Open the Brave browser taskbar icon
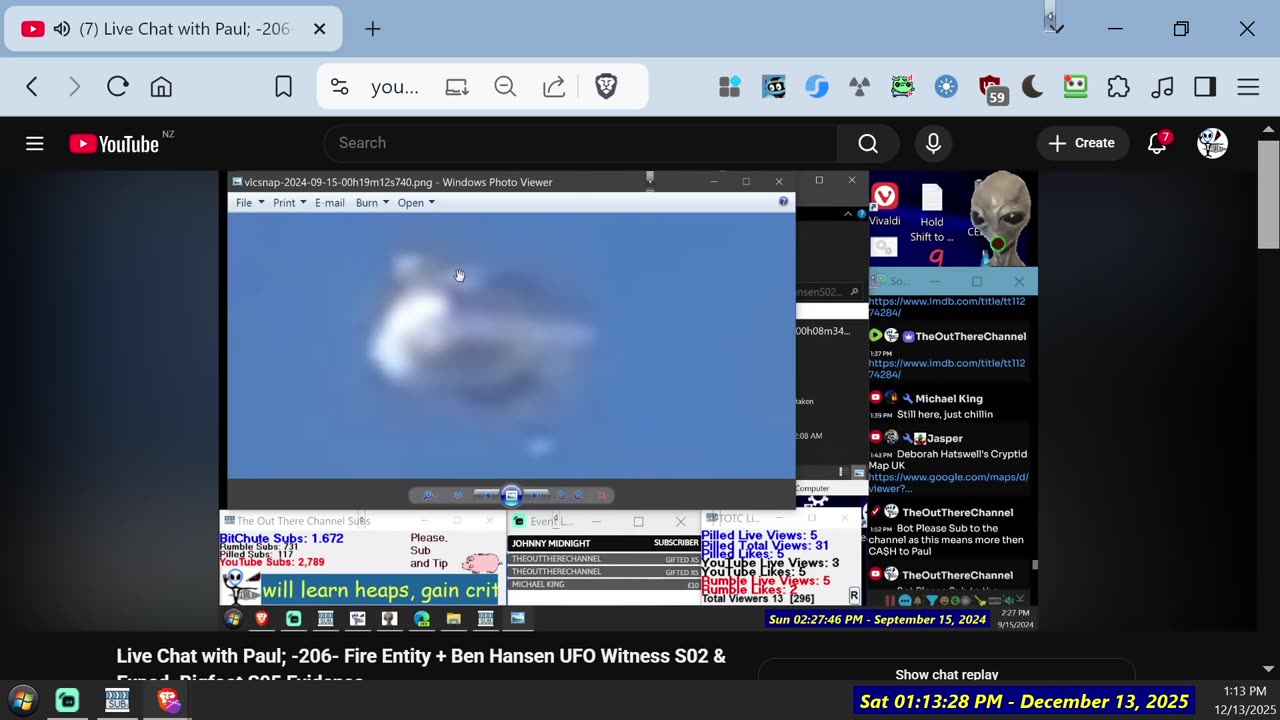The height and width of the screenshot is (720, 1280). (167, 700)
